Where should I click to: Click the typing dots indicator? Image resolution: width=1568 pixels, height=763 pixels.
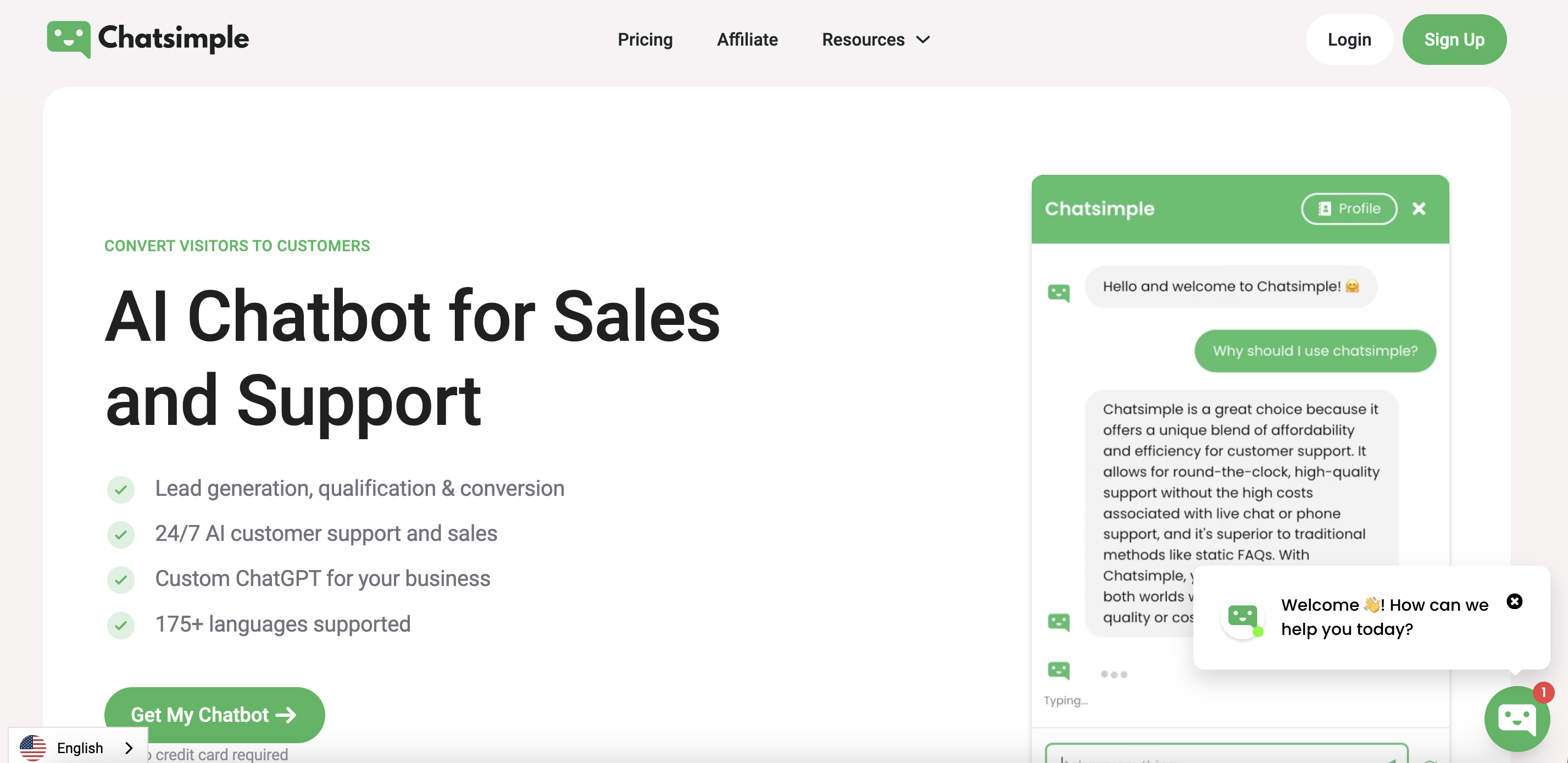pos(1113,674)
